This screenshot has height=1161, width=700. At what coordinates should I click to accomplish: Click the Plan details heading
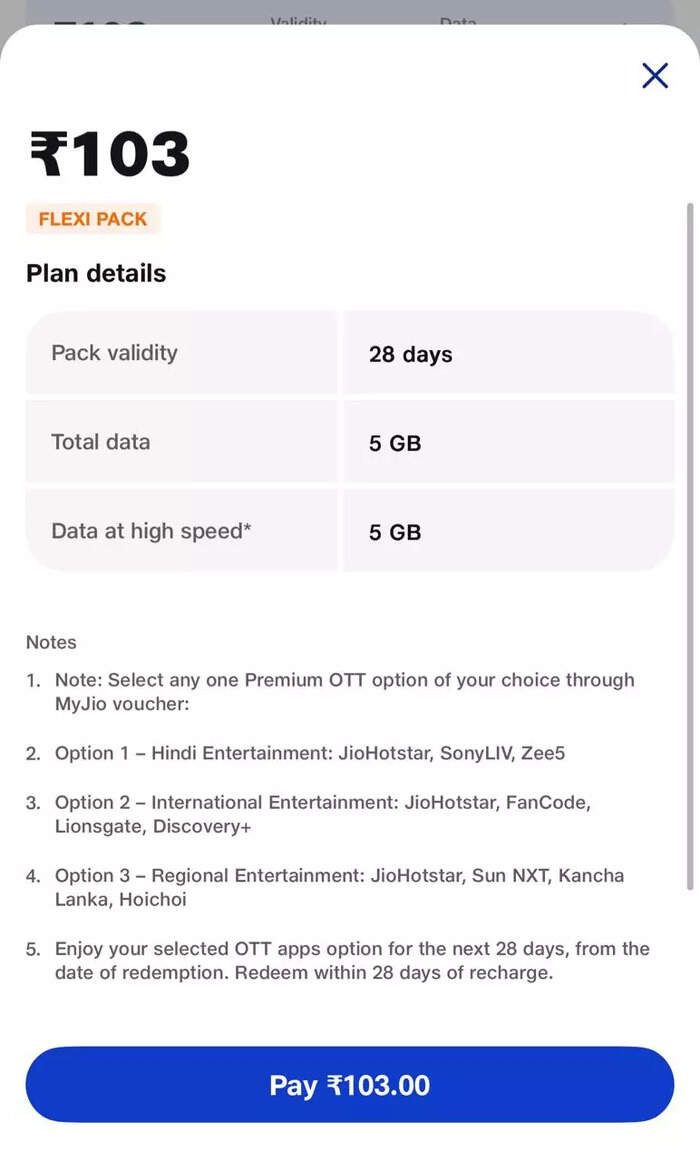[96, 274]
